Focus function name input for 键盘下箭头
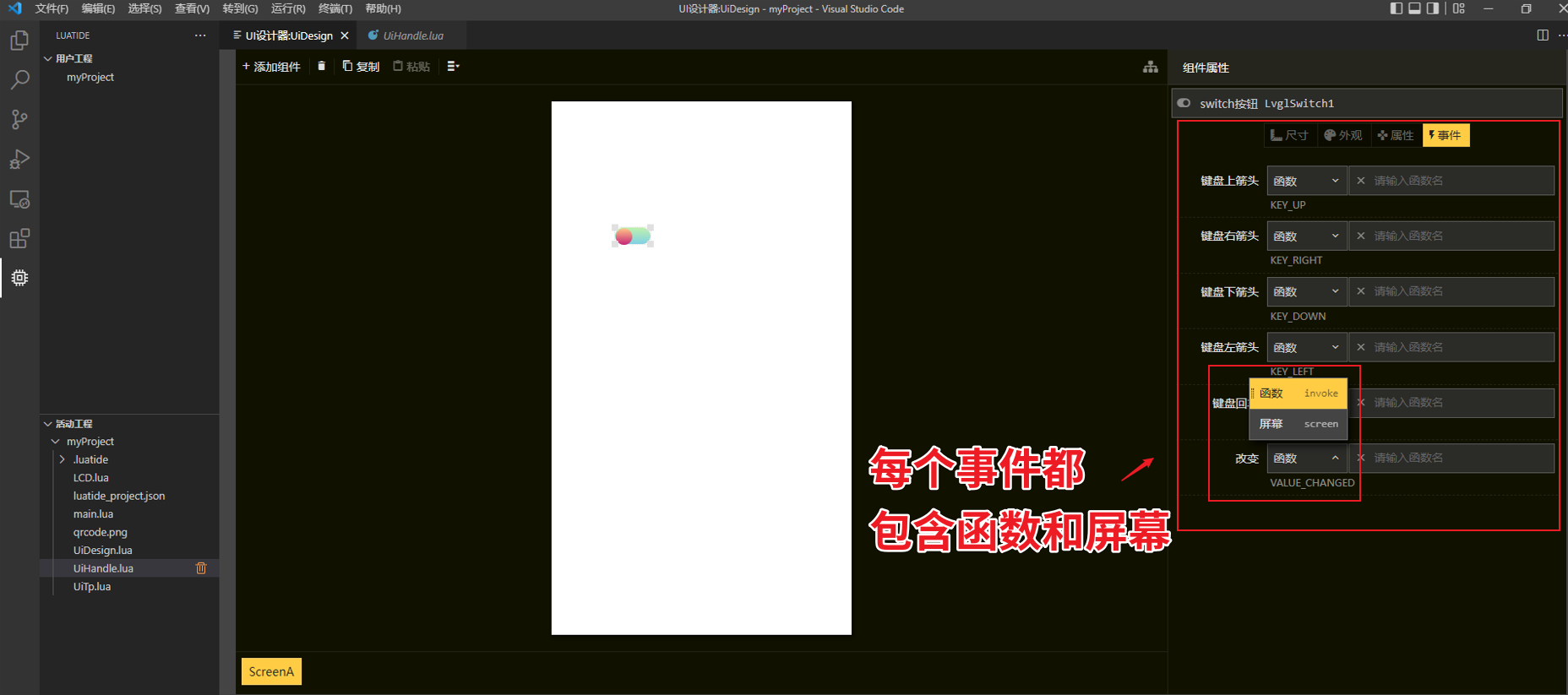 (1451, 291)
